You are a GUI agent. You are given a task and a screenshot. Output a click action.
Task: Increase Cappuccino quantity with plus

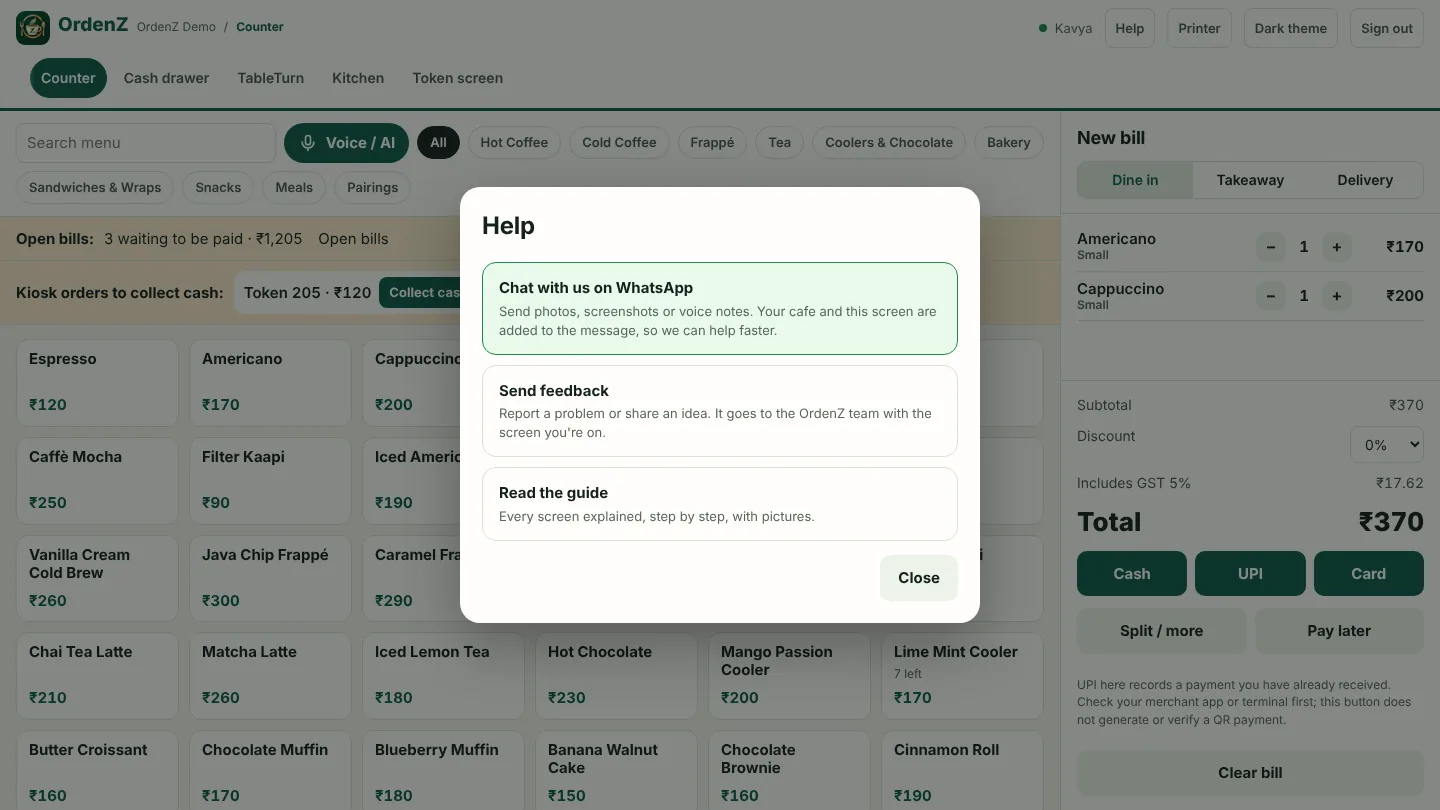(x=1336, y=296)
